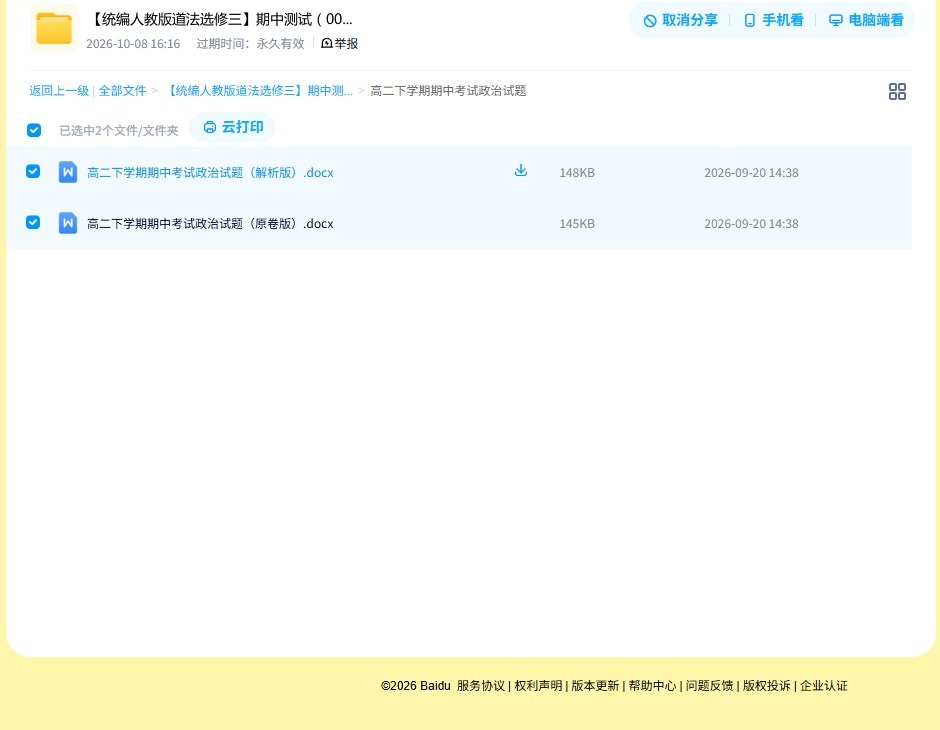Click the yellow shared folder icon

point(54,28)
